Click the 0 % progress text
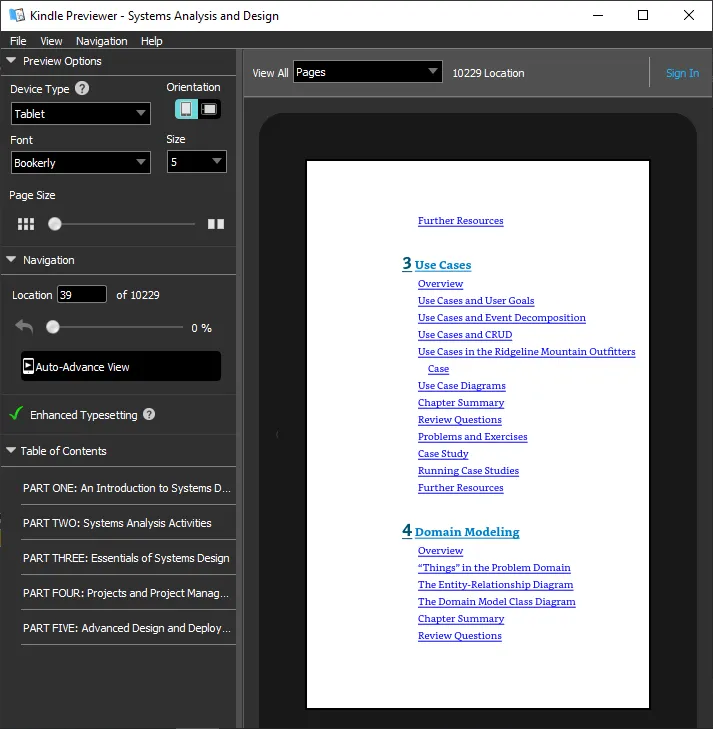This screenshot has height=729, width=713. pos(201,328)
